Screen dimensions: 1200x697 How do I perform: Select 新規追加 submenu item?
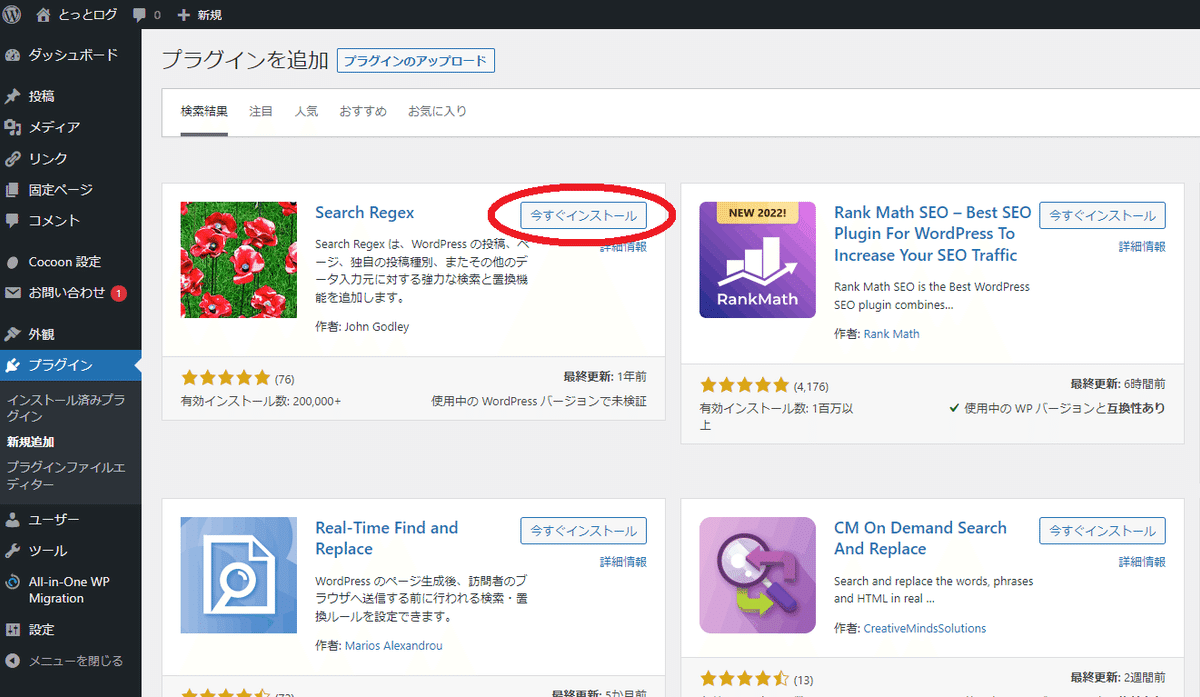tap(31, 442)
